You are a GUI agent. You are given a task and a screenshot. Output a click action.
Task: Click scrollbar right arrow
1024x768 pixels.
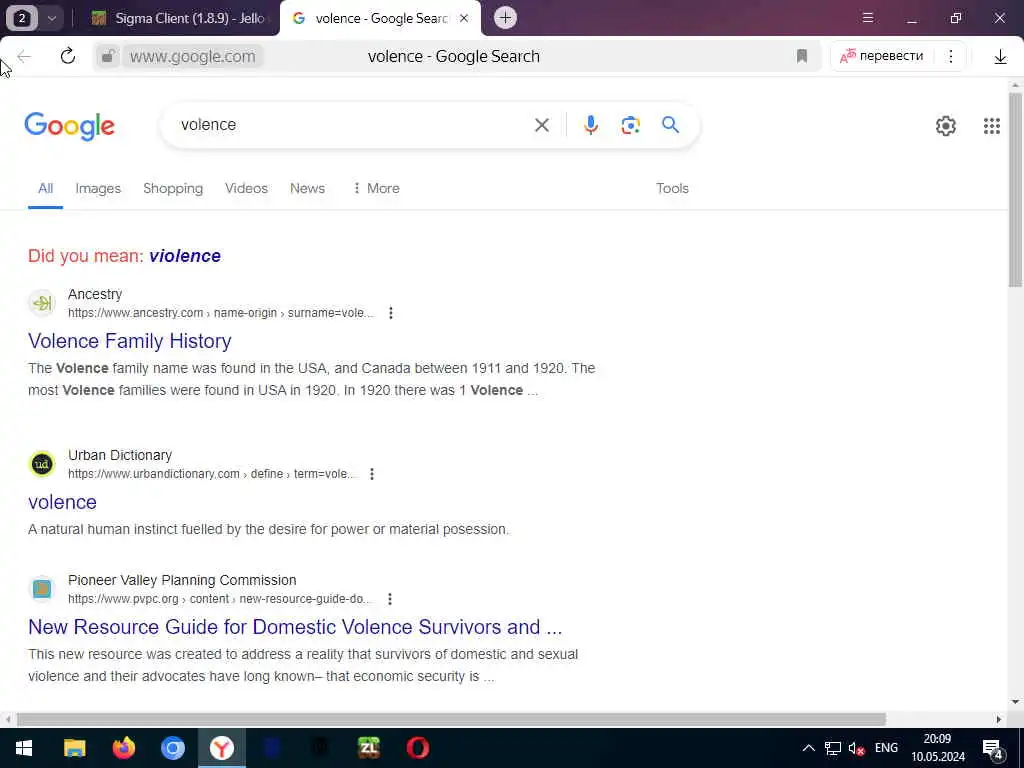(999, 719)
